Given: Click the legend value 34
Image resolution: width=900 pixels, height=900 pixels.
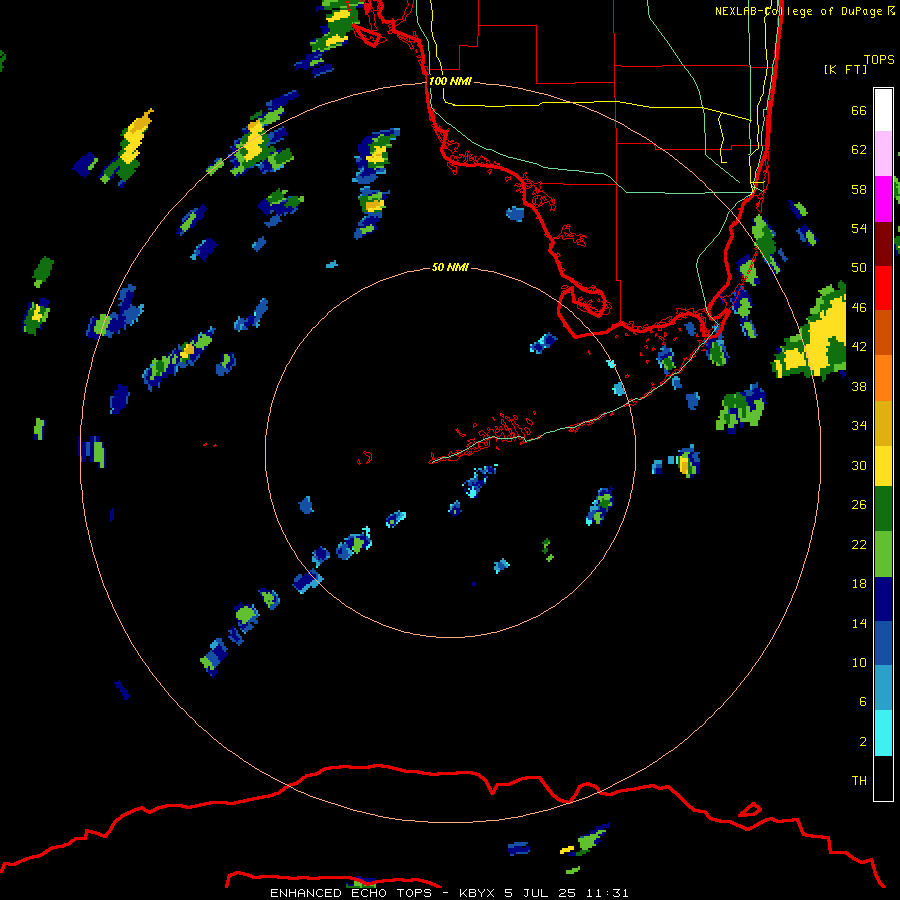Looking at the screenshot, I should (x=859, y=426).
